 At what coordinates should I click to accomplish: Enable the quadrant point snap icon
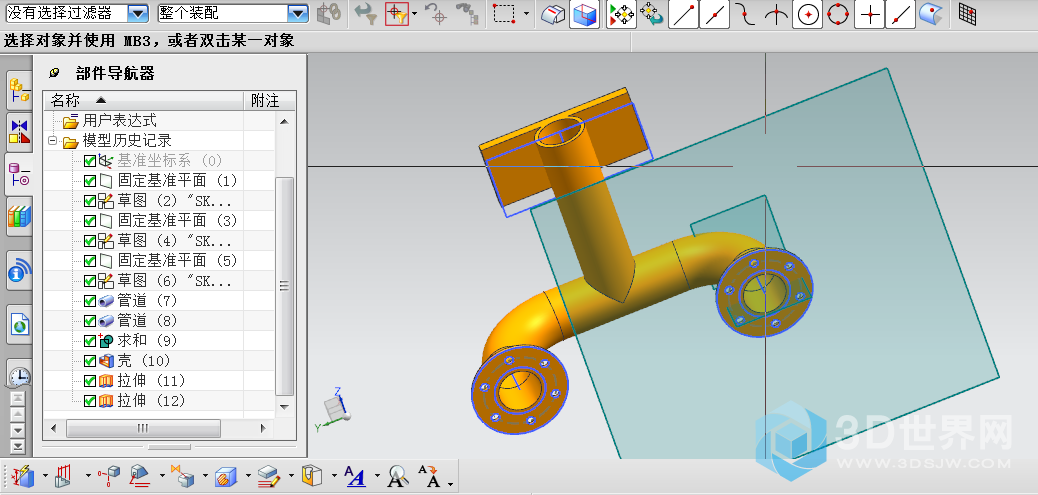[x=839, y=14]
